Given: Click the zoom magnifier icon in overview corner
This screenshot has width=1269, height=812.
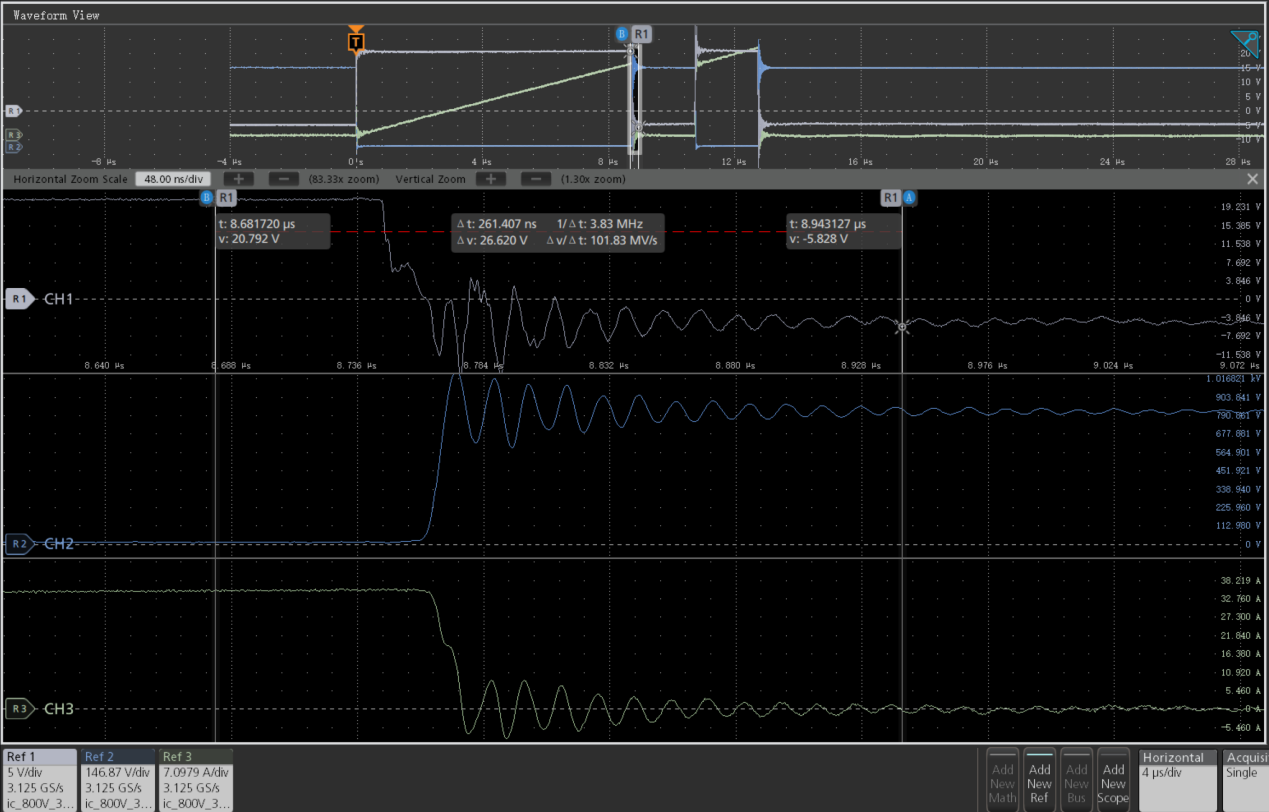Looking at the screenshot, I should [x=1245, y=42].
